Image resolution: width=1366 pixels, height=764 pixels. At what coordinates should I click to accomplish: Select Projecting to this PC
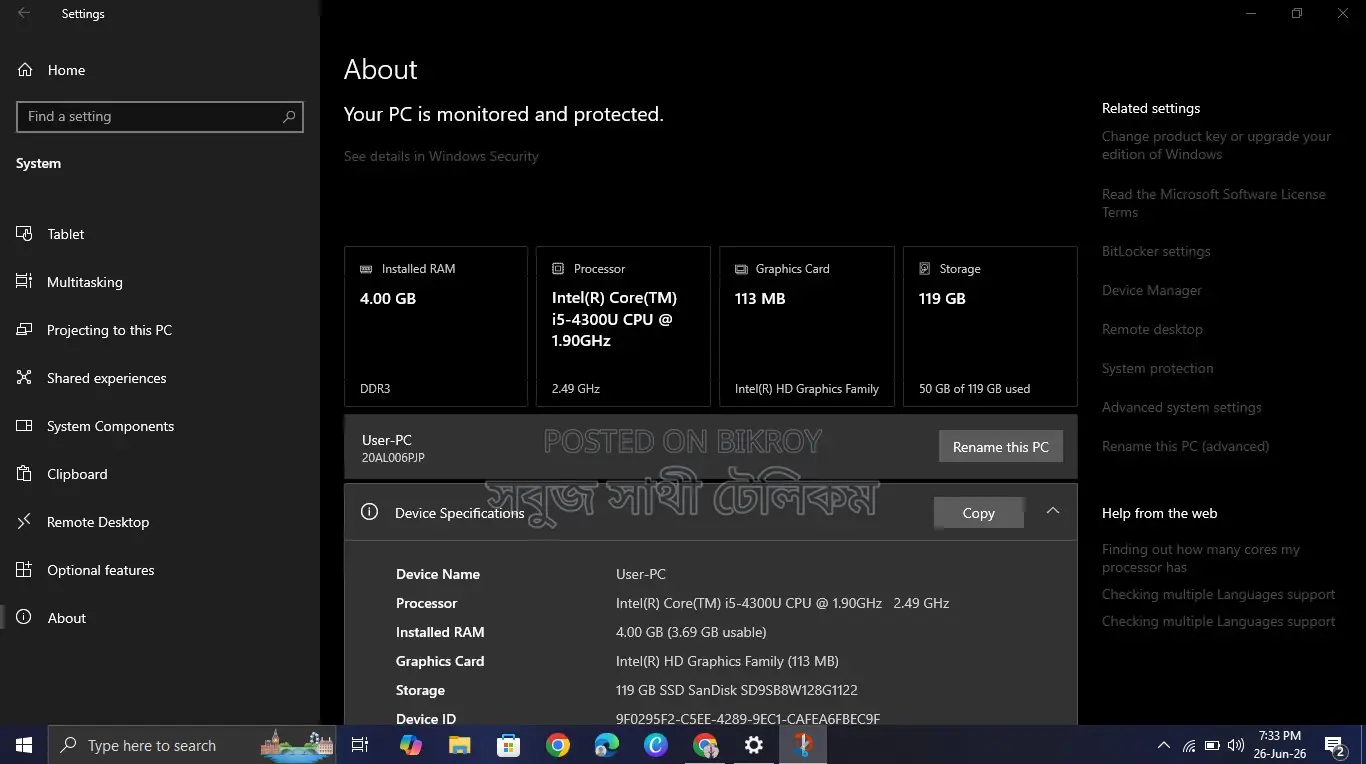point(160,330)
